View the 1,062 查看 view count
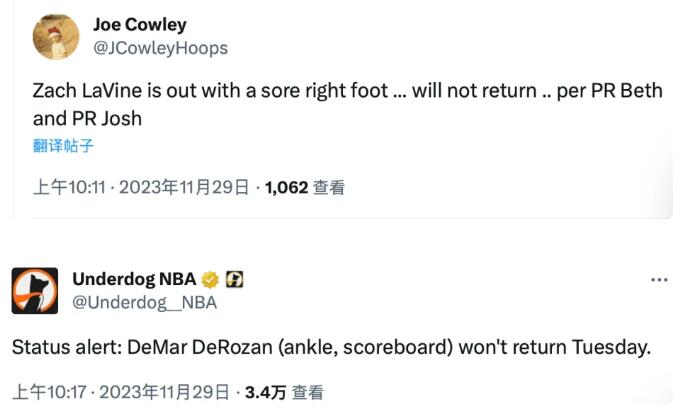683x416 pixels. 304,187
